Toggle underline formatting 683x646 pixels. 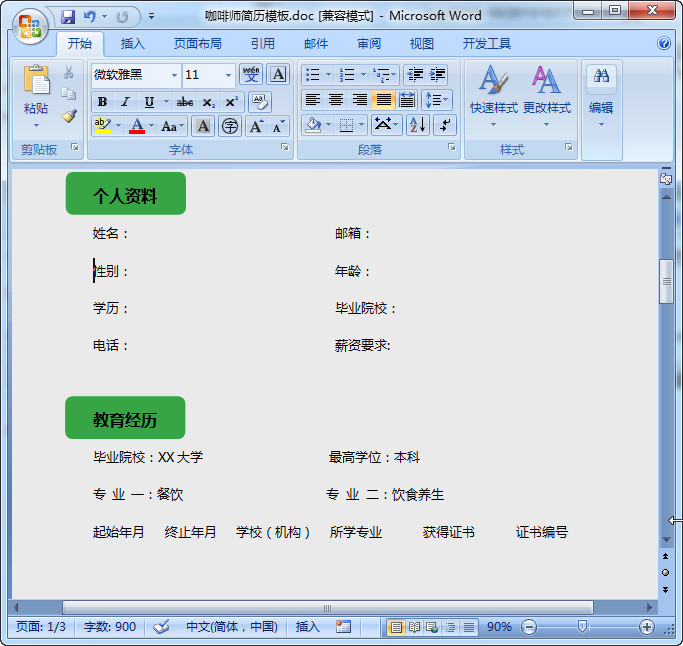pyautogui.click(x=149, y=102)
